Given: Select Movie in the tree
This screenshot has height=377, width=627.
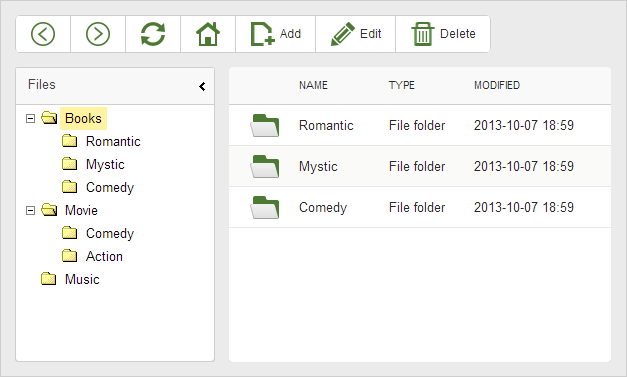Looking at the screenshot, I should (81, 210).
